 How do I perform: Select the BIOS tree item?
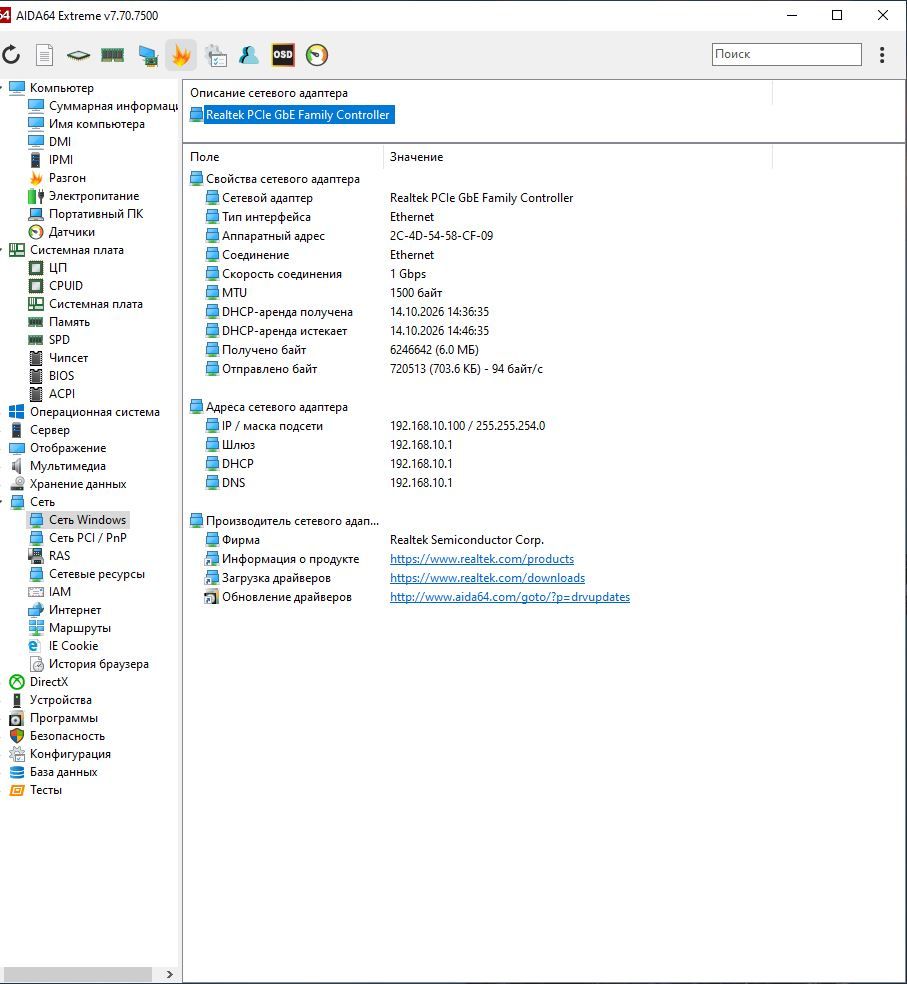[62, 376]
